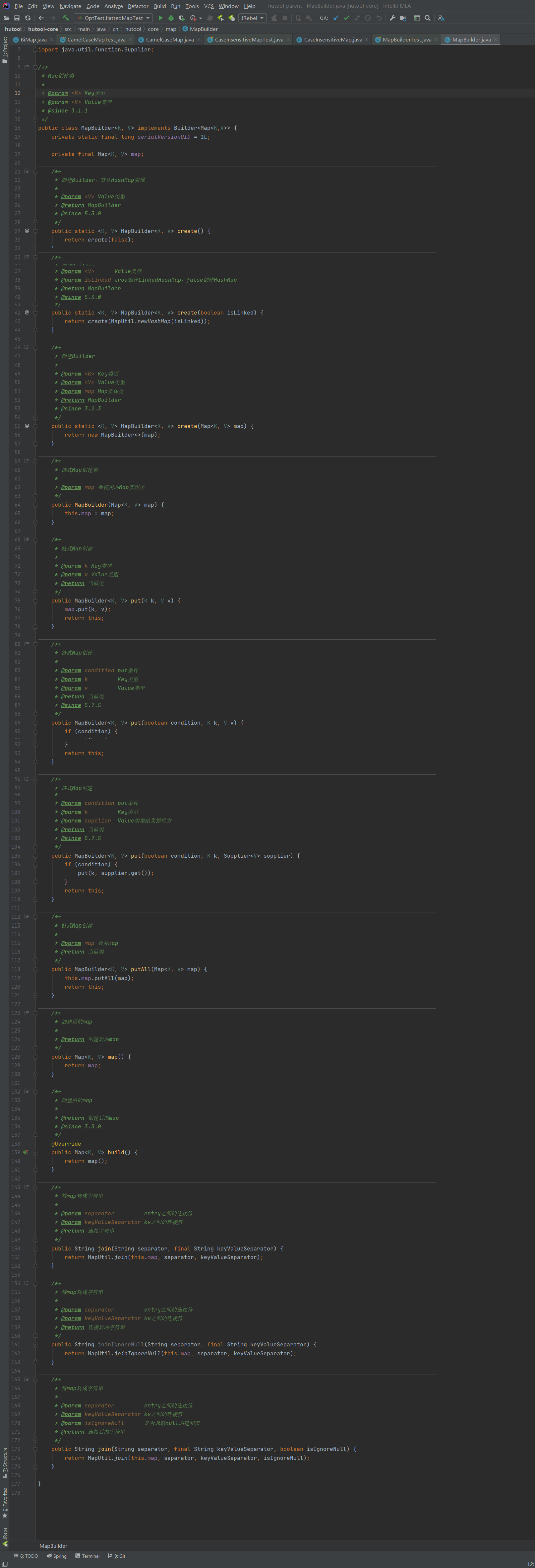Open the Terminal tool window
Image resolution: width=535 pixels, height=1568 pixels.
click(87, 1556)
